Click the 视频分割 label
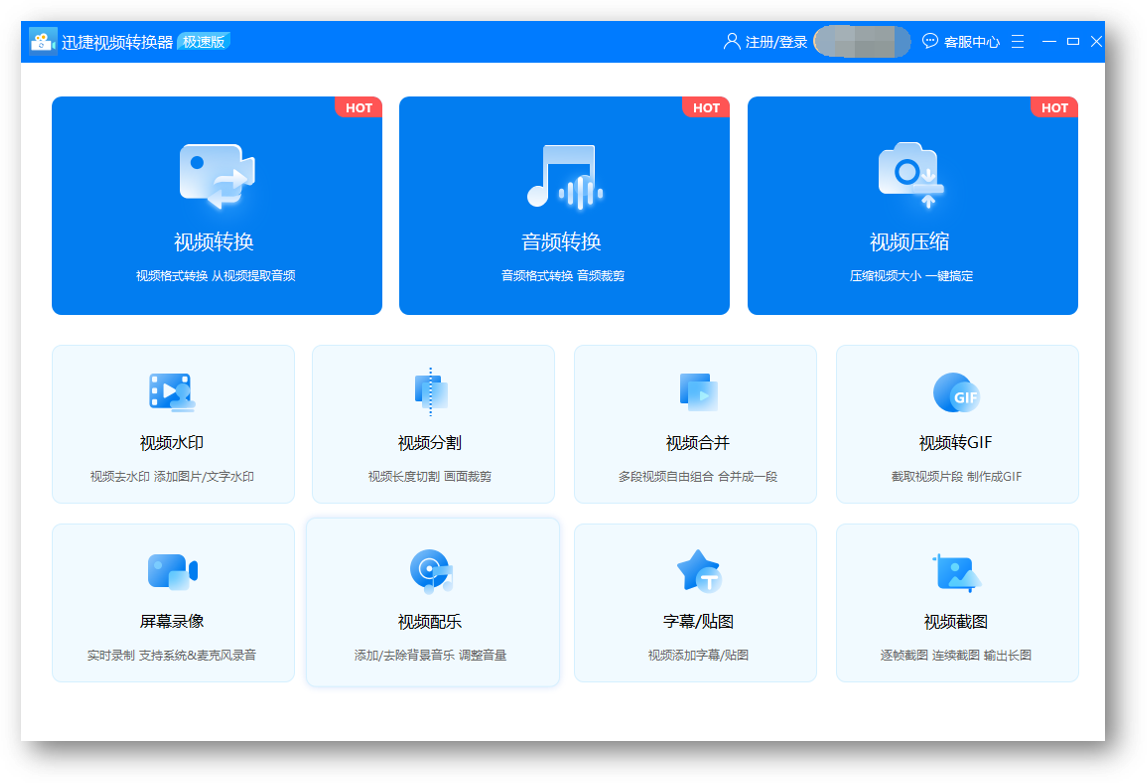The height and width of the screenshot is (783, 1147). pyautogui.click(x=430, y=443)
